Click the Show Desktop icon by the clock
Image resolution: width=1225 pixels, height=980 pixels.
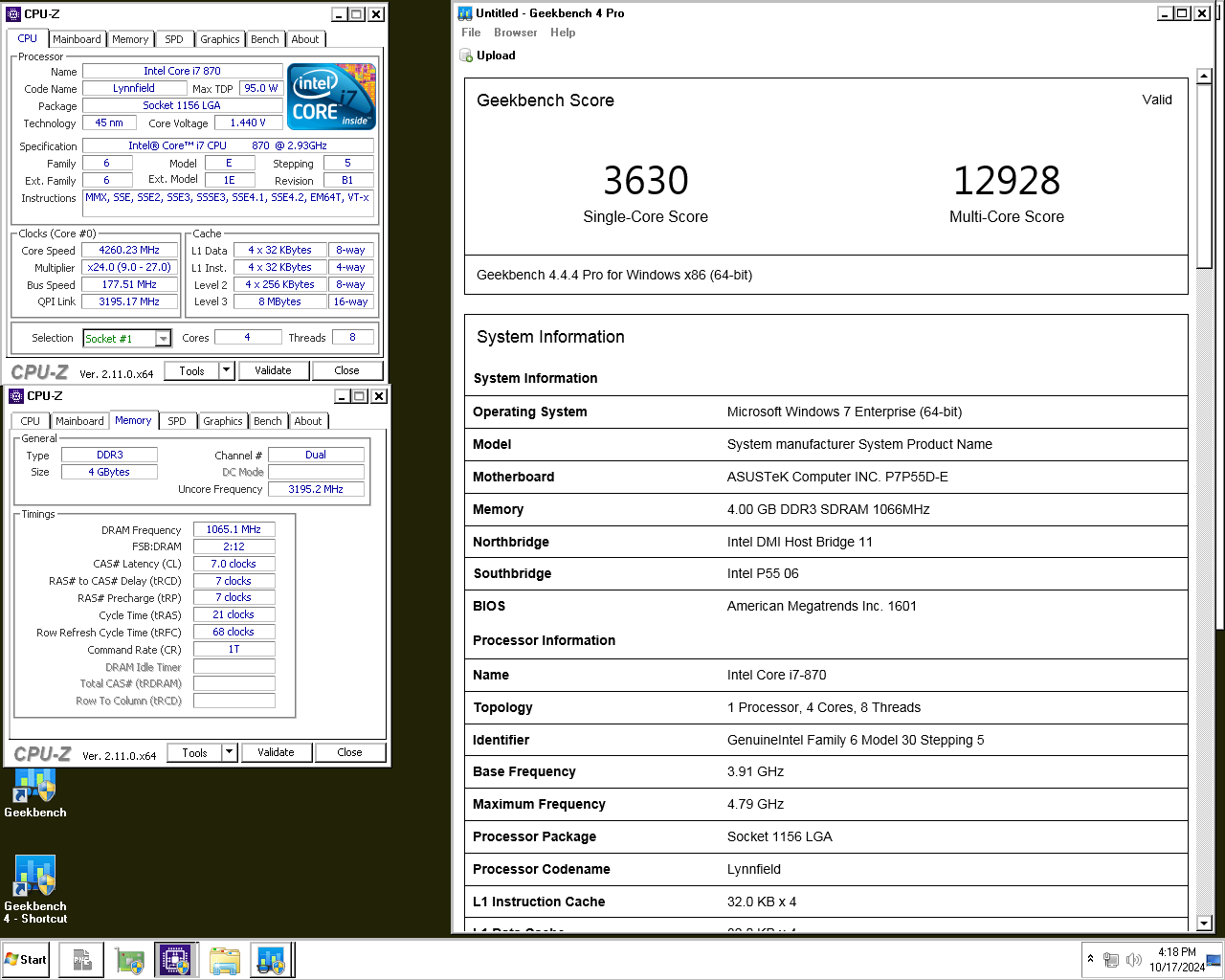point(1214,959)
